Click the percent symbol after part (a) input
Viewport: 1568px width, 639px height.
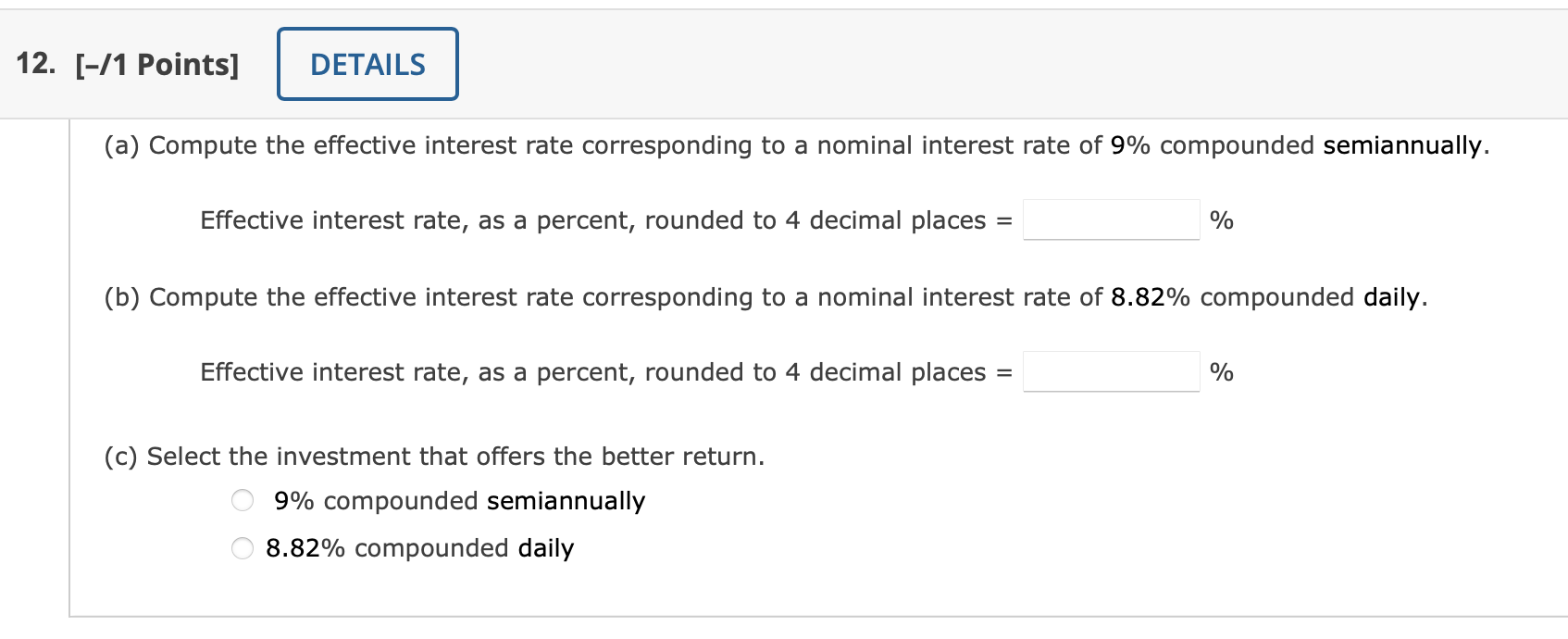click(x=1223, y=220)
